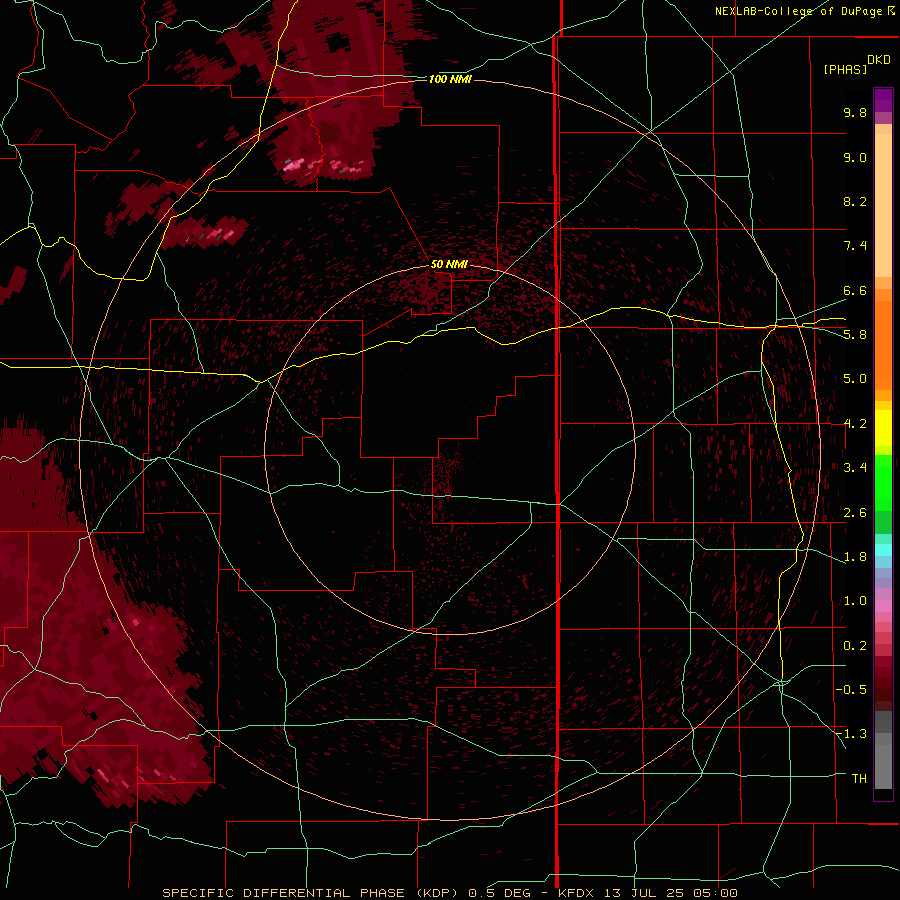Click the 7.4 scale value
The width and height of the screenshot is (900, 900).
coord(855,246)
